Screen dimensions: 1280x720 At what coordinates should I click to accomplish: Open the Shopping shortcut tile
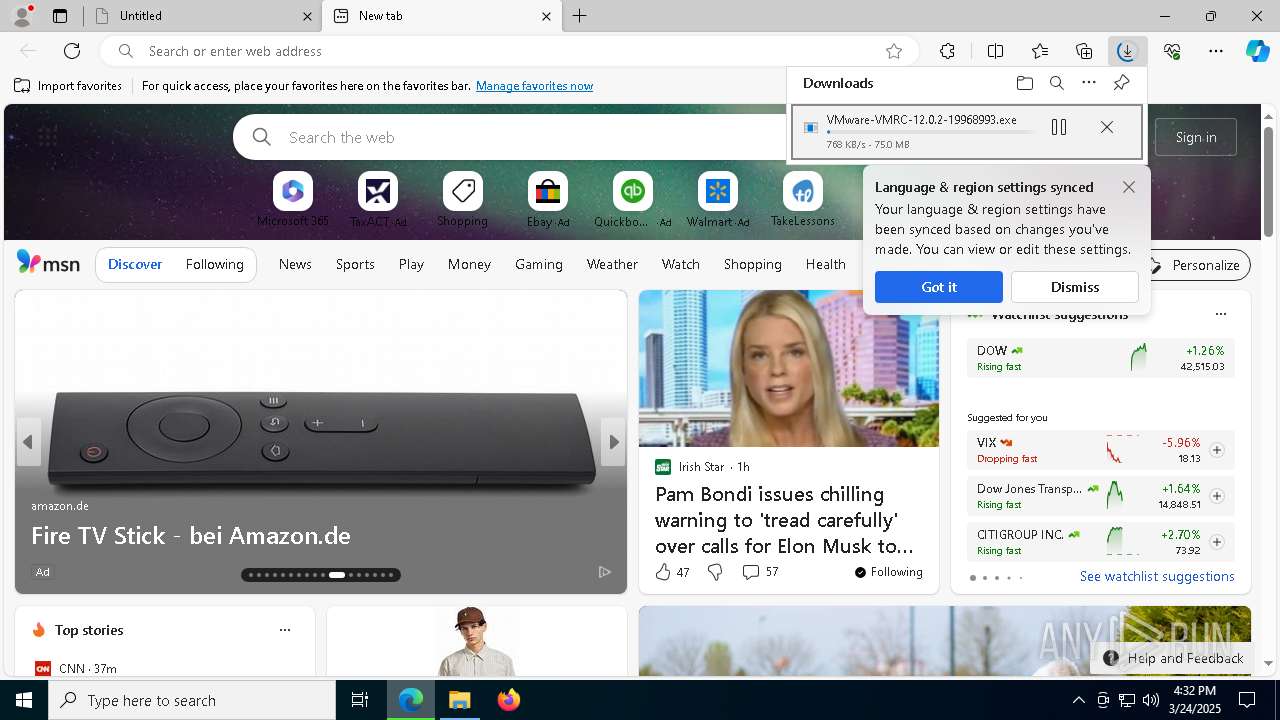click(x=462, y=200)
